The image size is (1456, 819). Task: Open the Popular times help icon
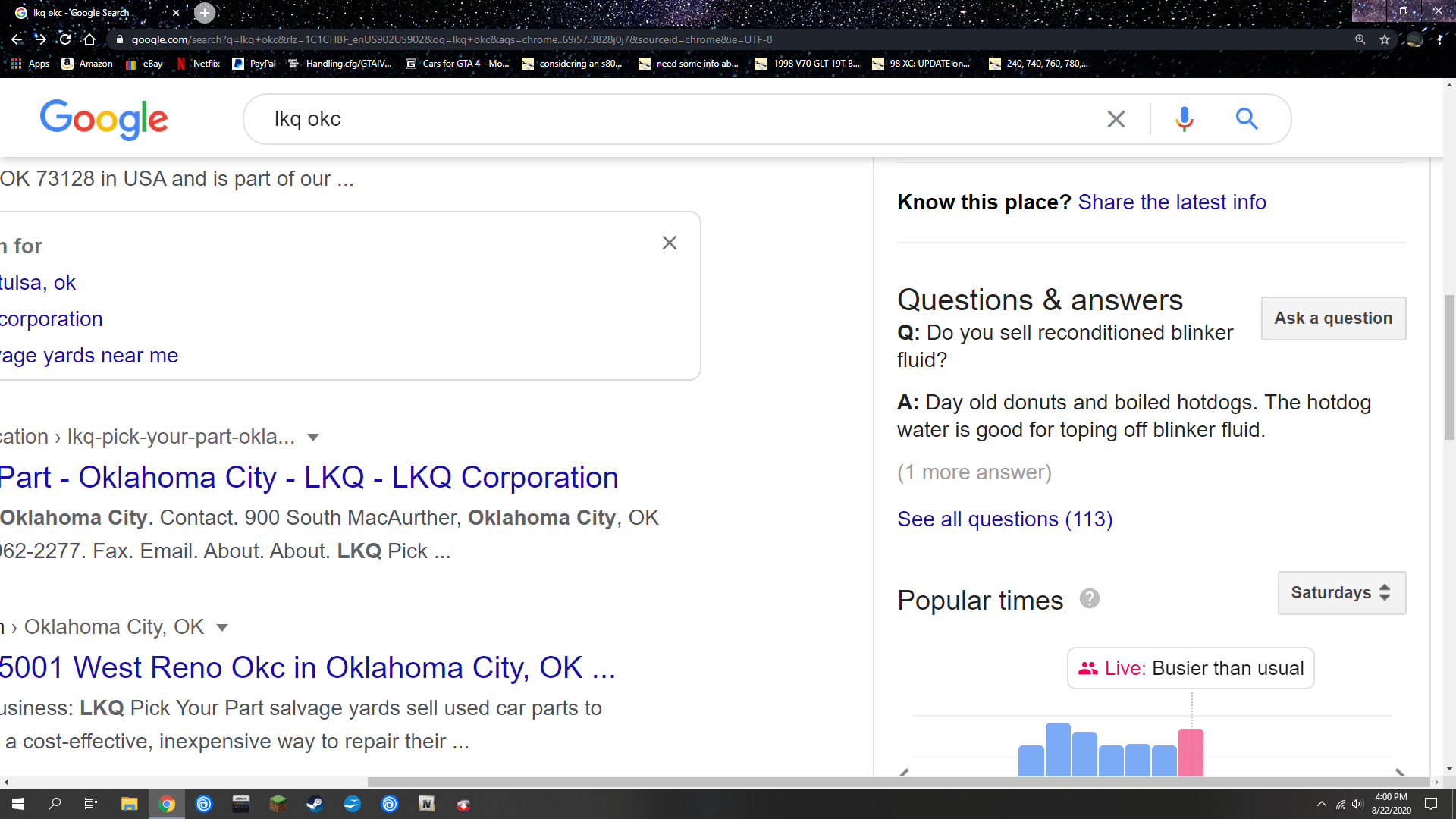(x=1090, y=599)
